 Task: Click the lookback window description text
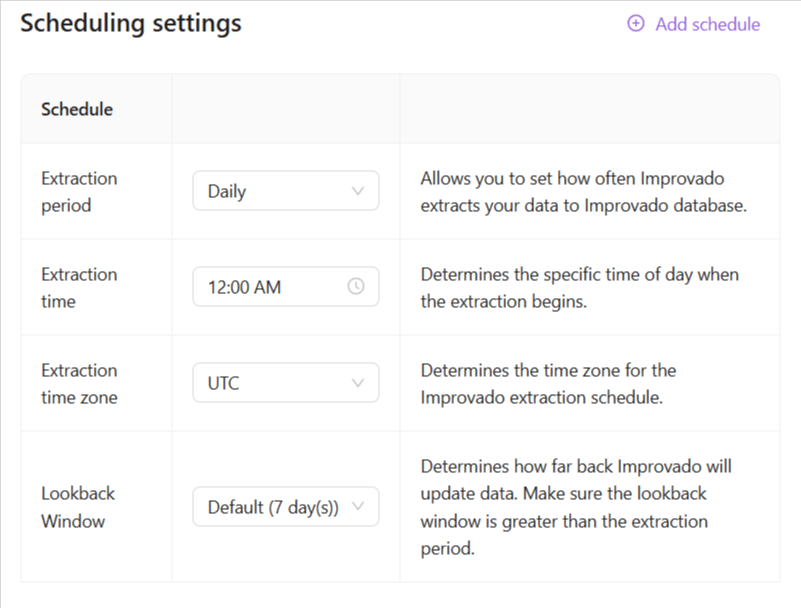pyautogui.click(x=577, y=507)
